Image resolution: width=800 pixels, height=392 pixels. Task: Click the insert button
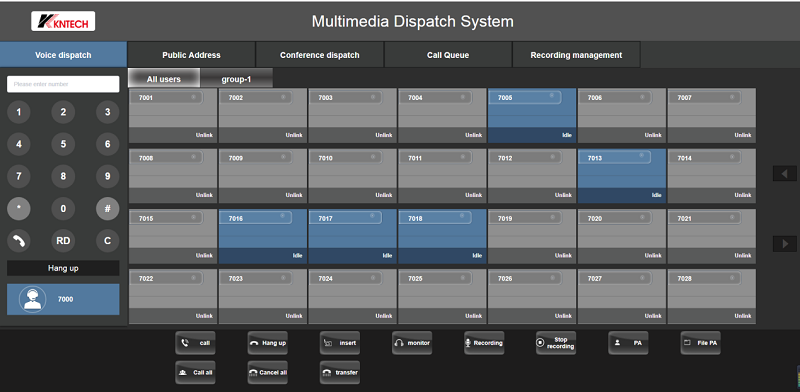[340, 343]
